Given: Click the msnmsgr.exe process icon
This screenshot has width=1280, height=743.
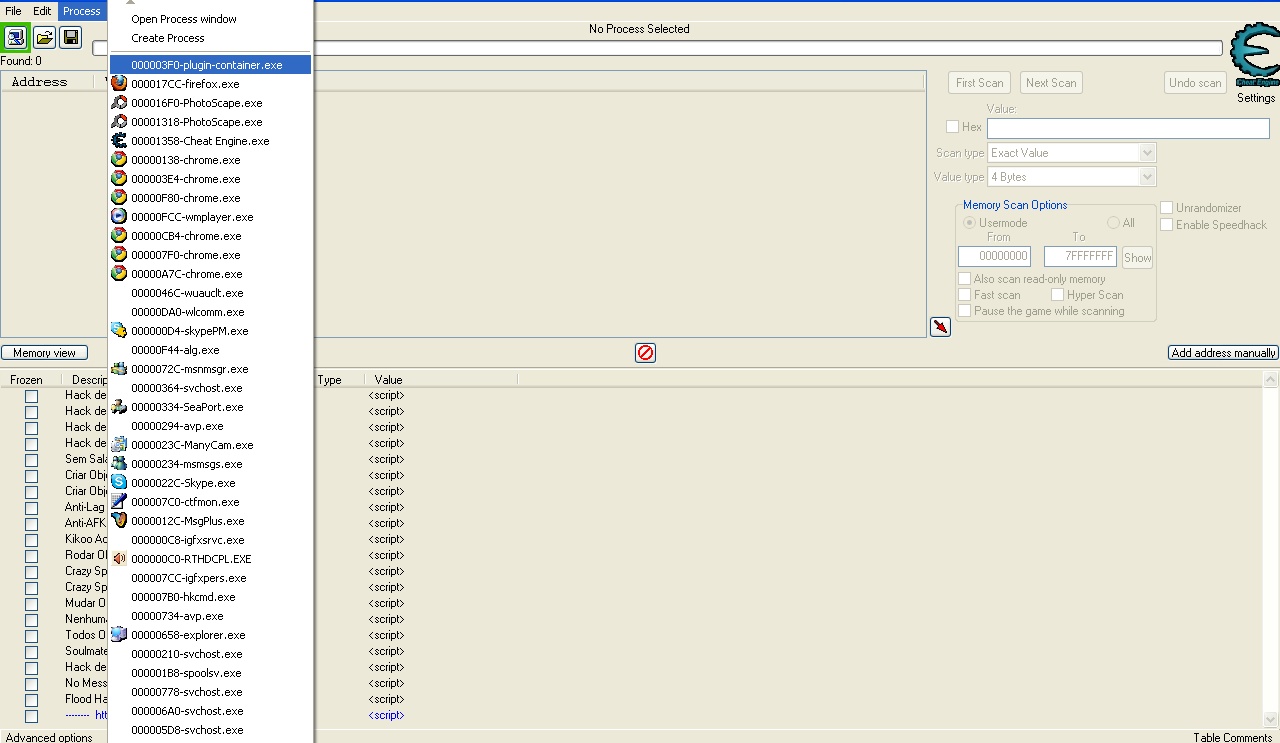Looking at the screenshot, I should 119,369.
